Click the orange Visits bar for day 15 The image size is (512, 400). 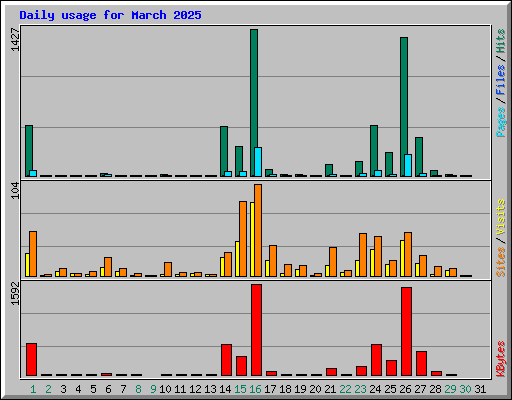pyautogui.click(x=243, y=239)
